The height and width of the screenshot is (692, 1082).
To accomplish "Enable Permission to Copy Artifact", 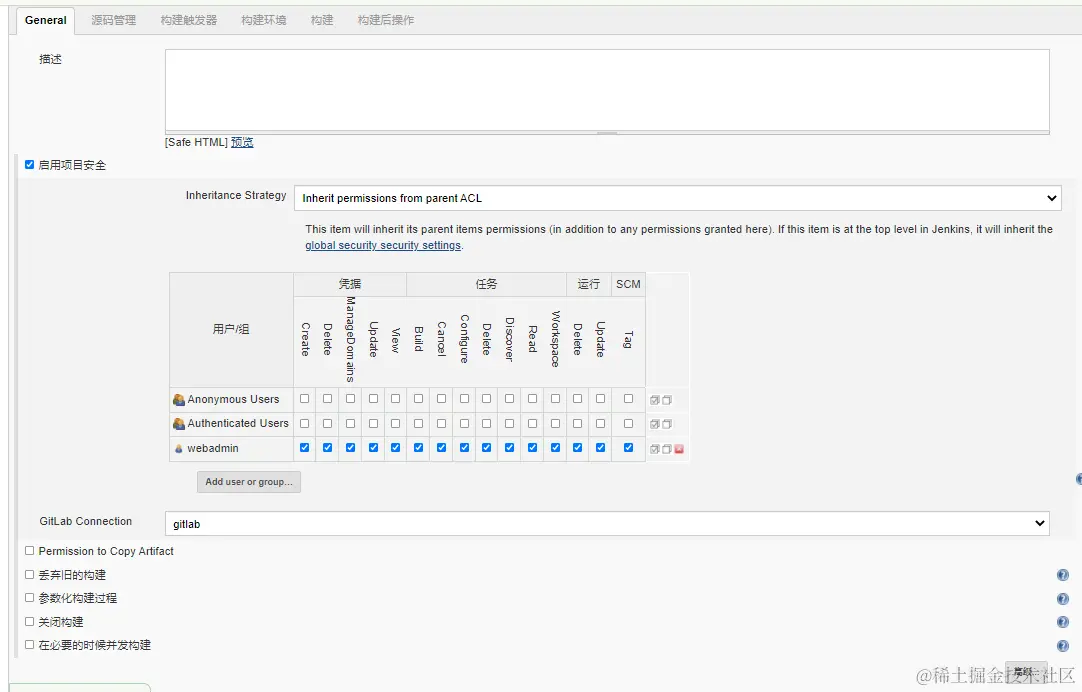I will click(x=30, y=551).
